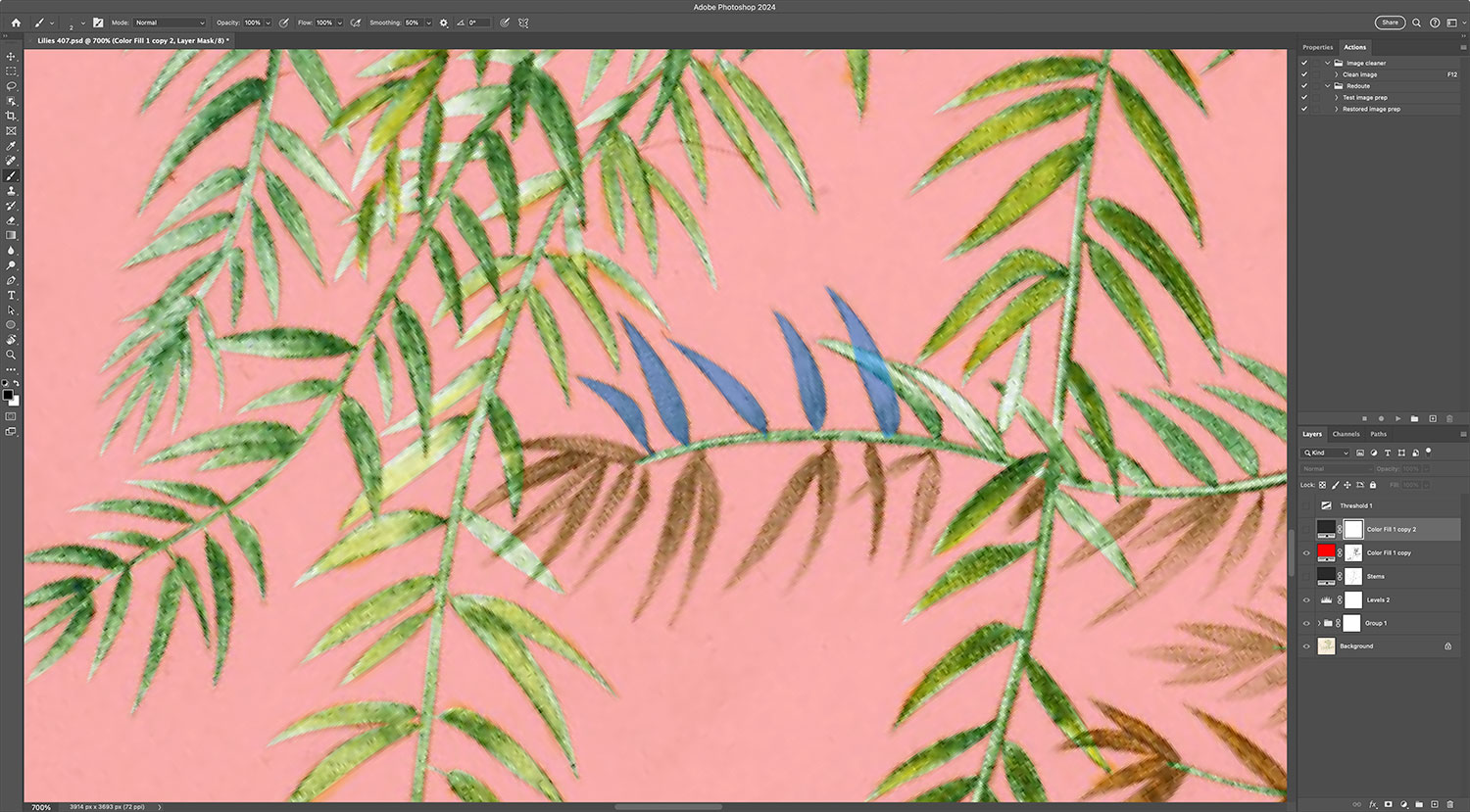Select the Pen tool
This screenshot has height=812, width=1470.
tap(11, 280)
